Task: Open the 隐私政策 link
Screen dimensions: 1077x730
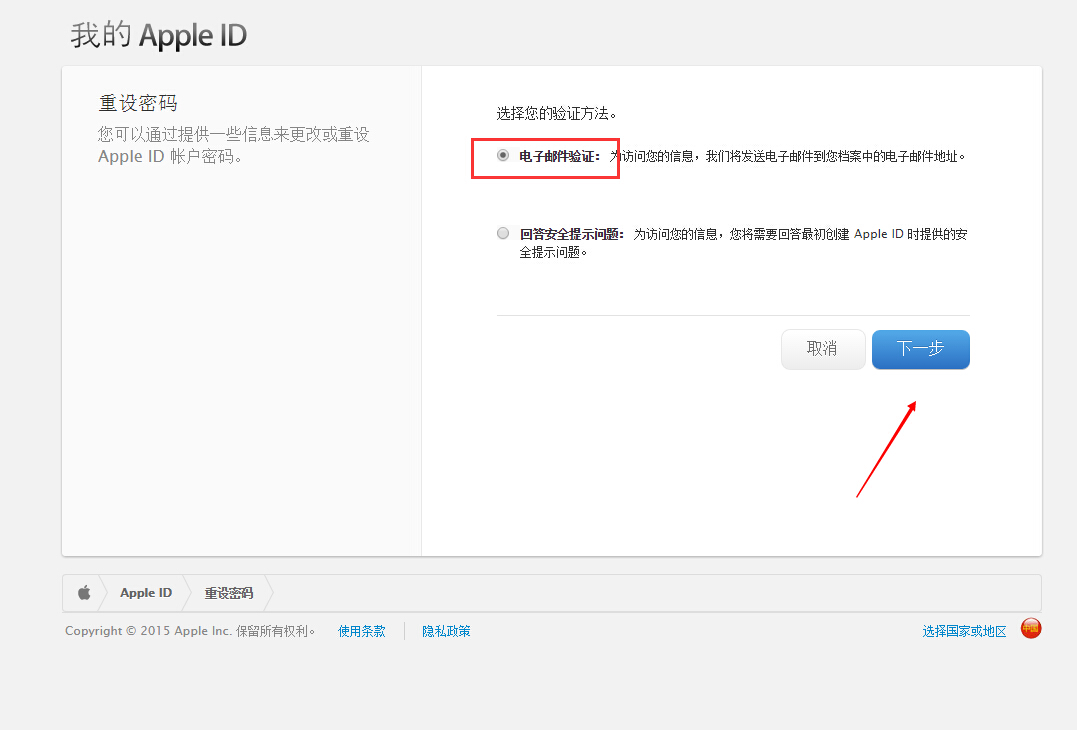Action: click(446, 631)
